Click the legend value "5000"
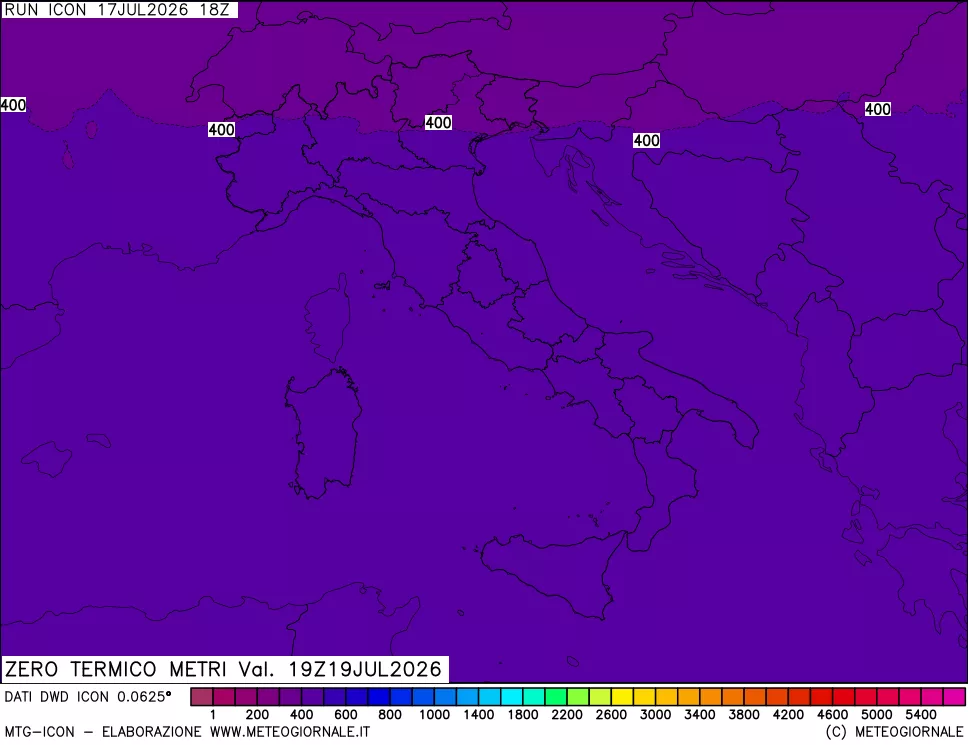Viewport: 968px width, 745px height. (877, 715)
